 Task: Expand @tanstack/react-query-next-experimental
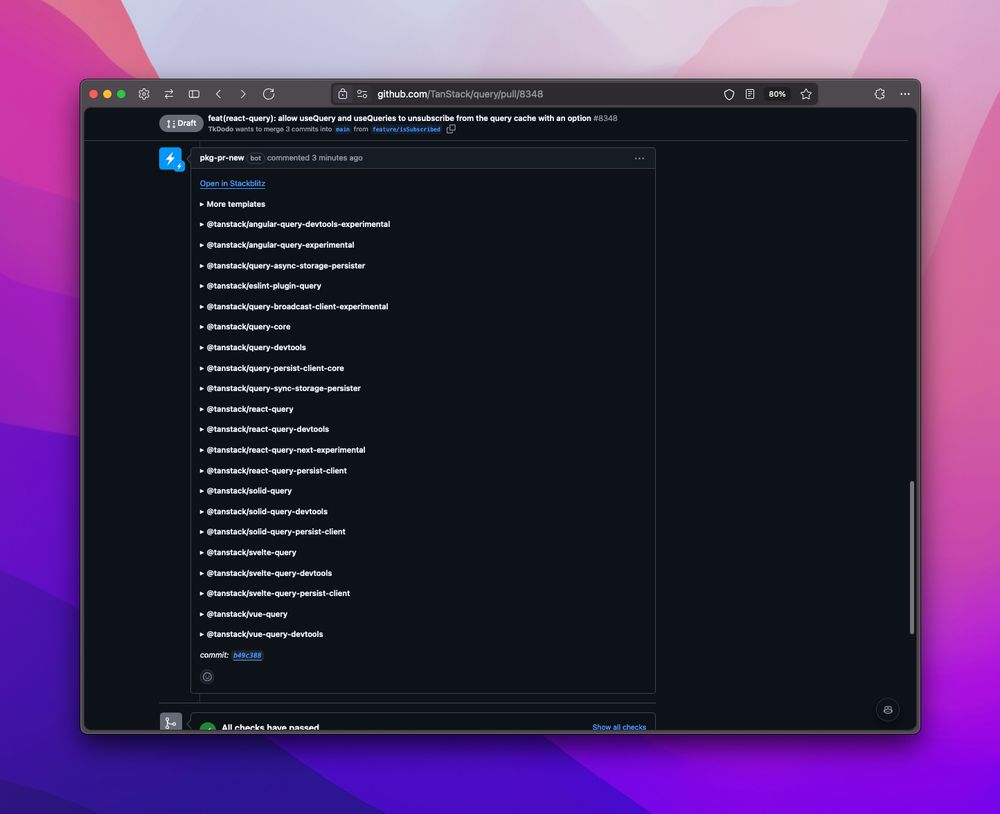coord(283,450)
